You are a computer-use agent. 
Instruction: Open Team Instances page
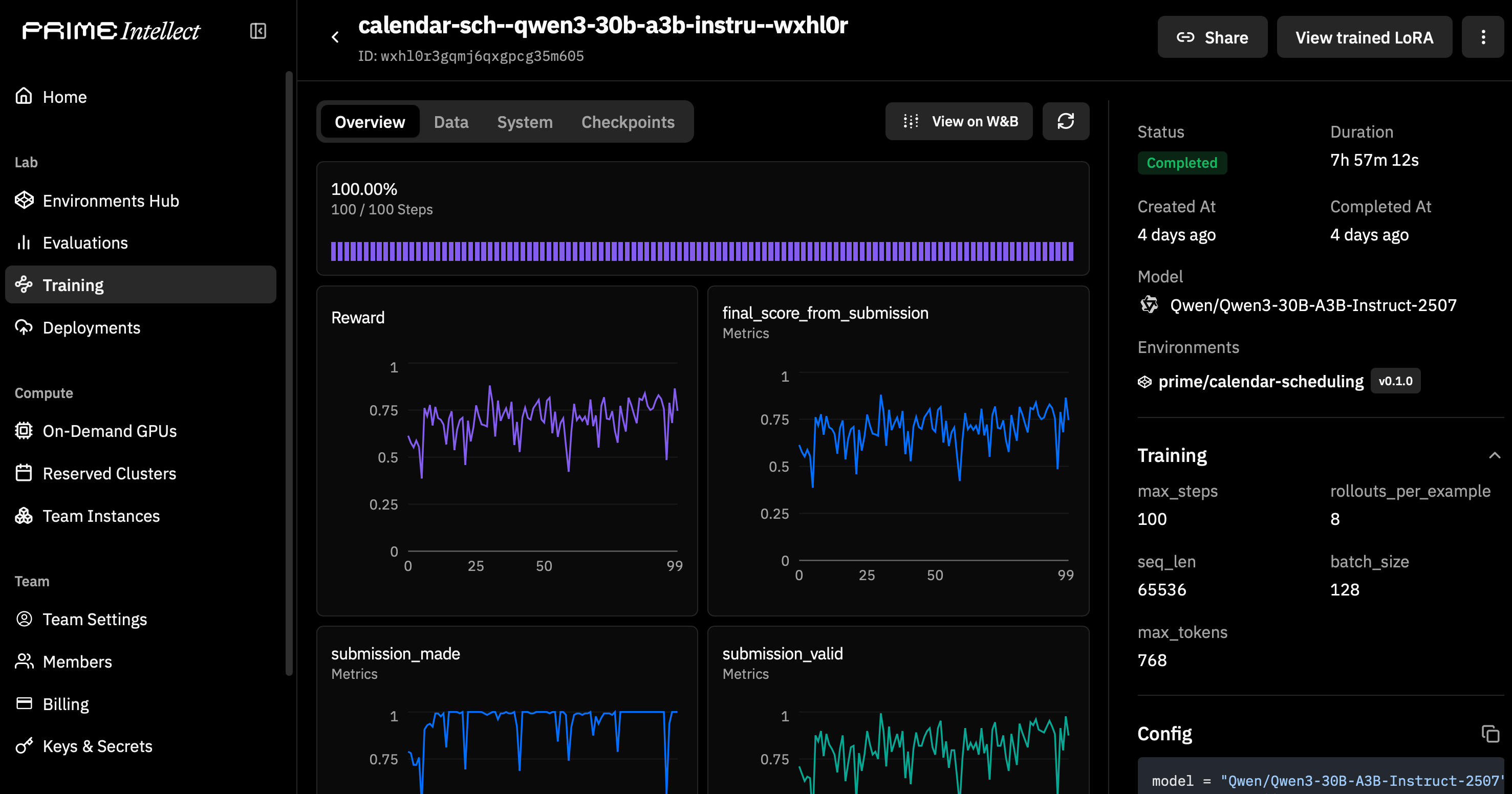point(141,516)
